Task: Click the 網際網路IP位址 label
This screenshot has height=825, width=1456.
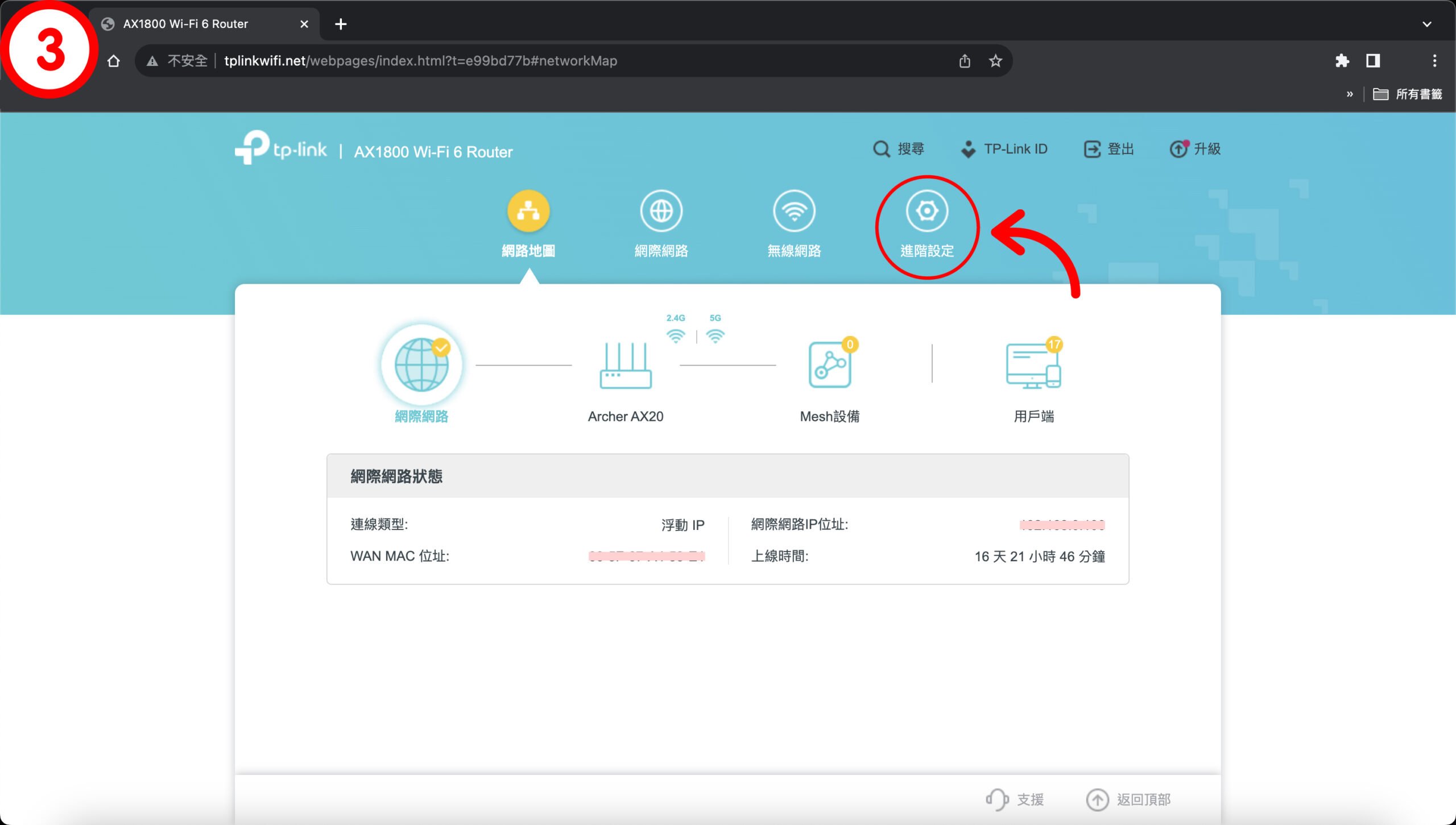Action: 799,524
